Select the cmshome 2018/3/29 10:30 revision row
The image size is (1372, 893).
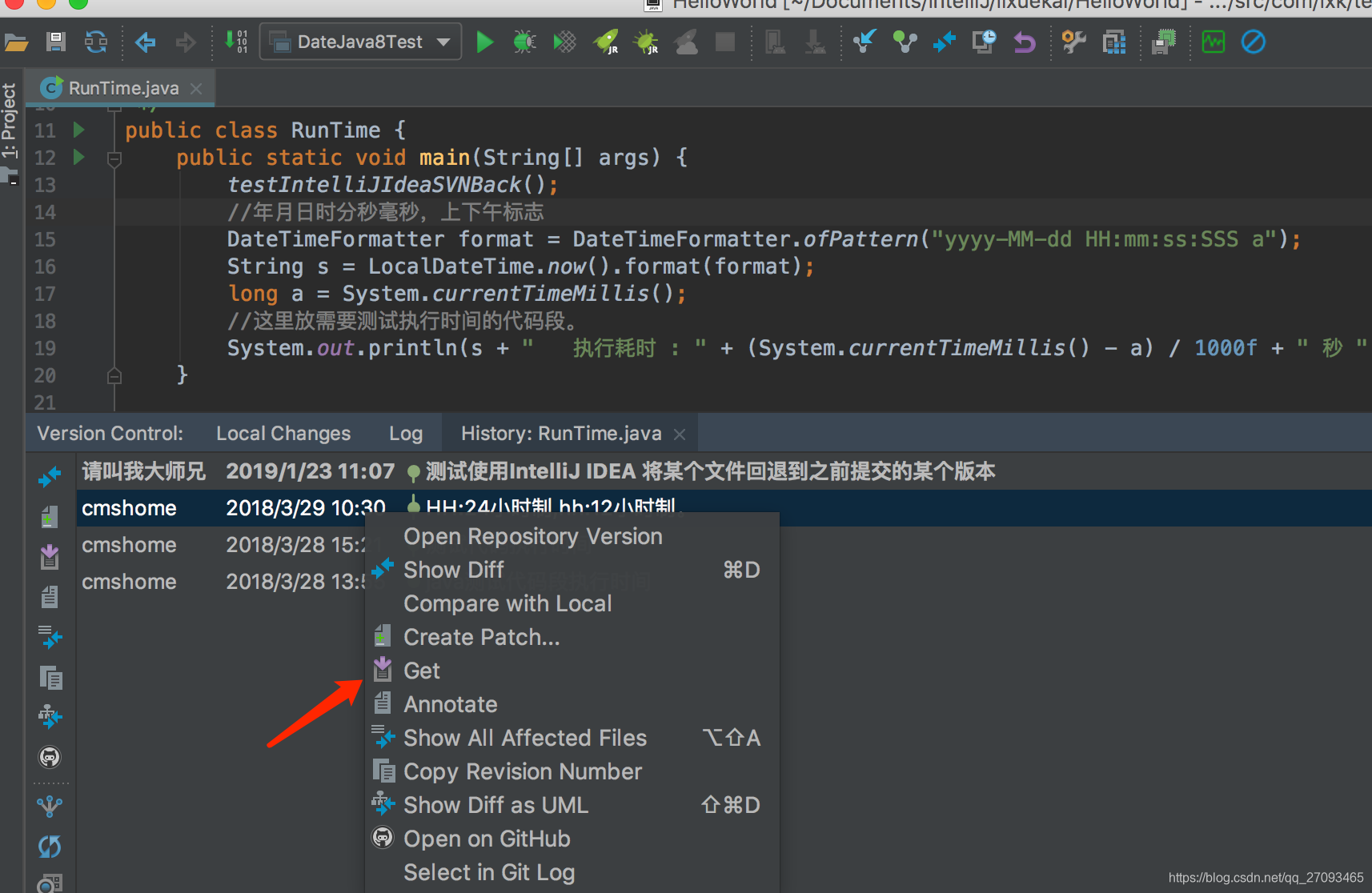pos(724,508)
